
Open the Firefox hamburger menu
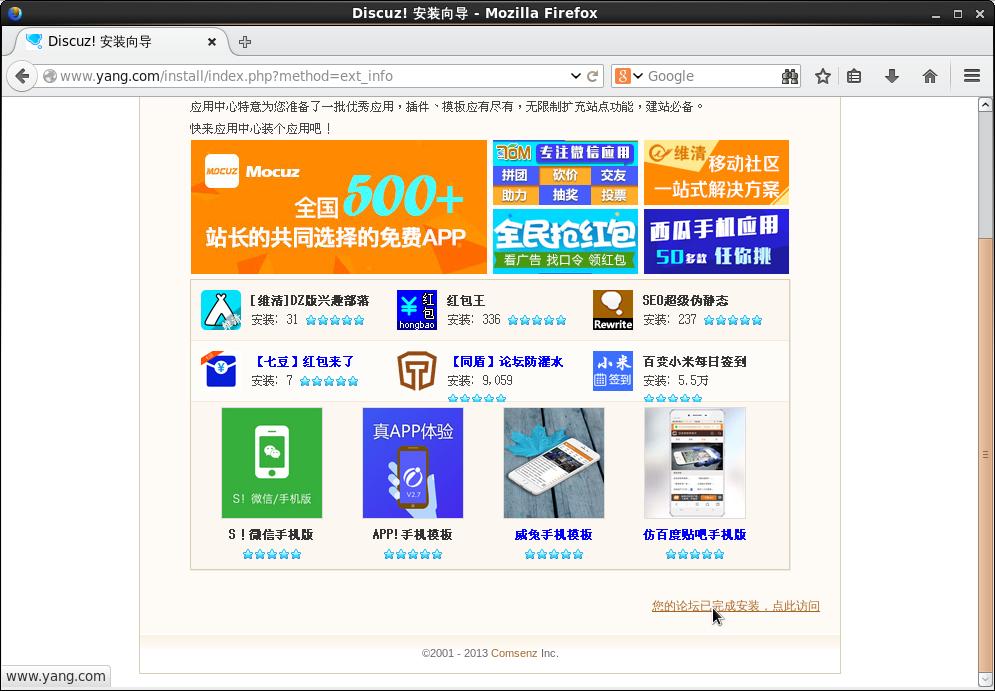[x=971, y=76]
